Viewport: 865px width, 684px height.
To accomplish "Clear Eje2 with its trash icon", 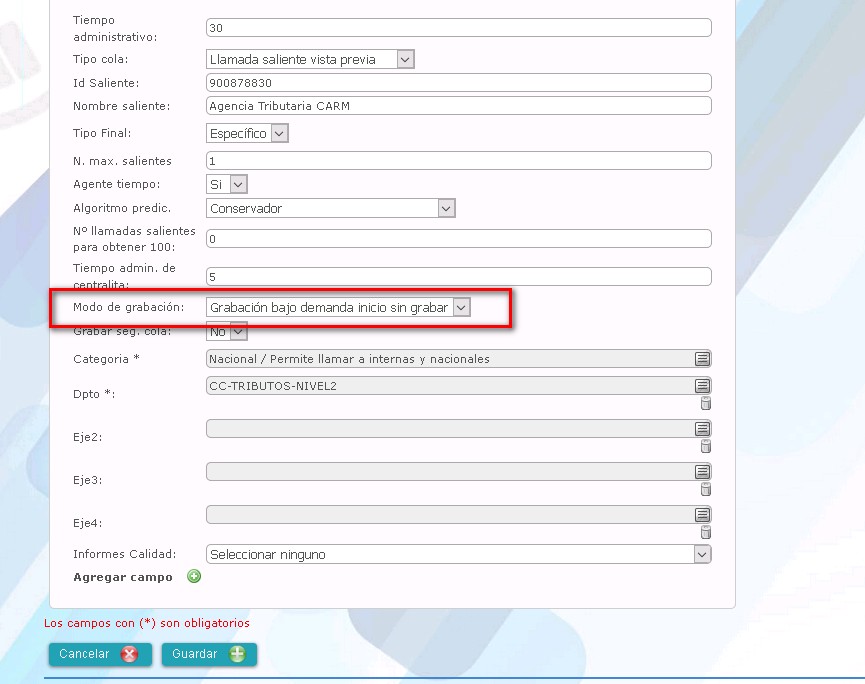I will [706, 446].
